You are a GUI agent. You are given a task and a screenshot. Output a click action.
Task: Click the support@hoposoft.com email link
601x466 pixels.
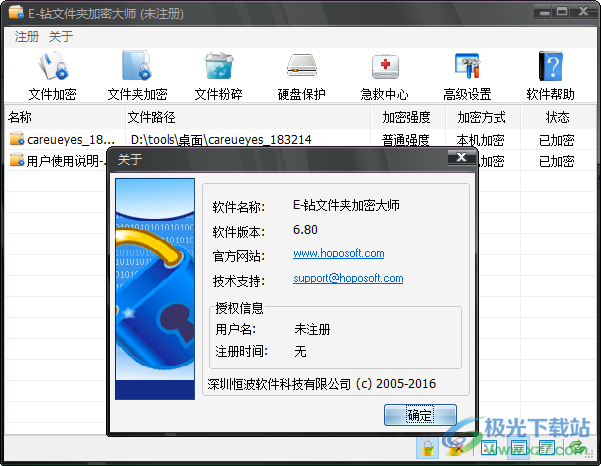tap(348, 278)
